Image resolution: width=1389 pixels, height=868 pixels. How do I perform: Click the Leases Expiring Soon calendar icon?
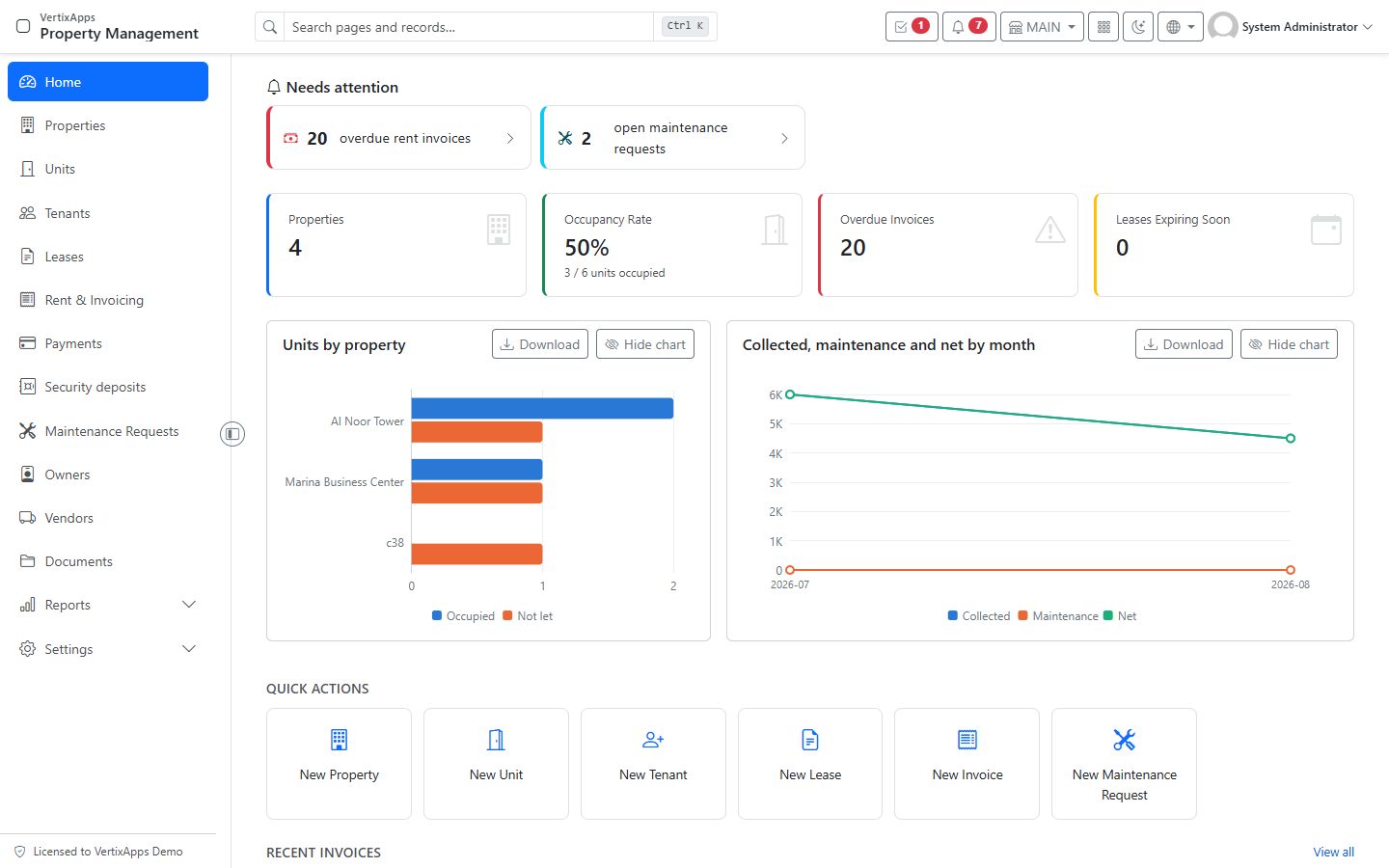point(1326,230)
